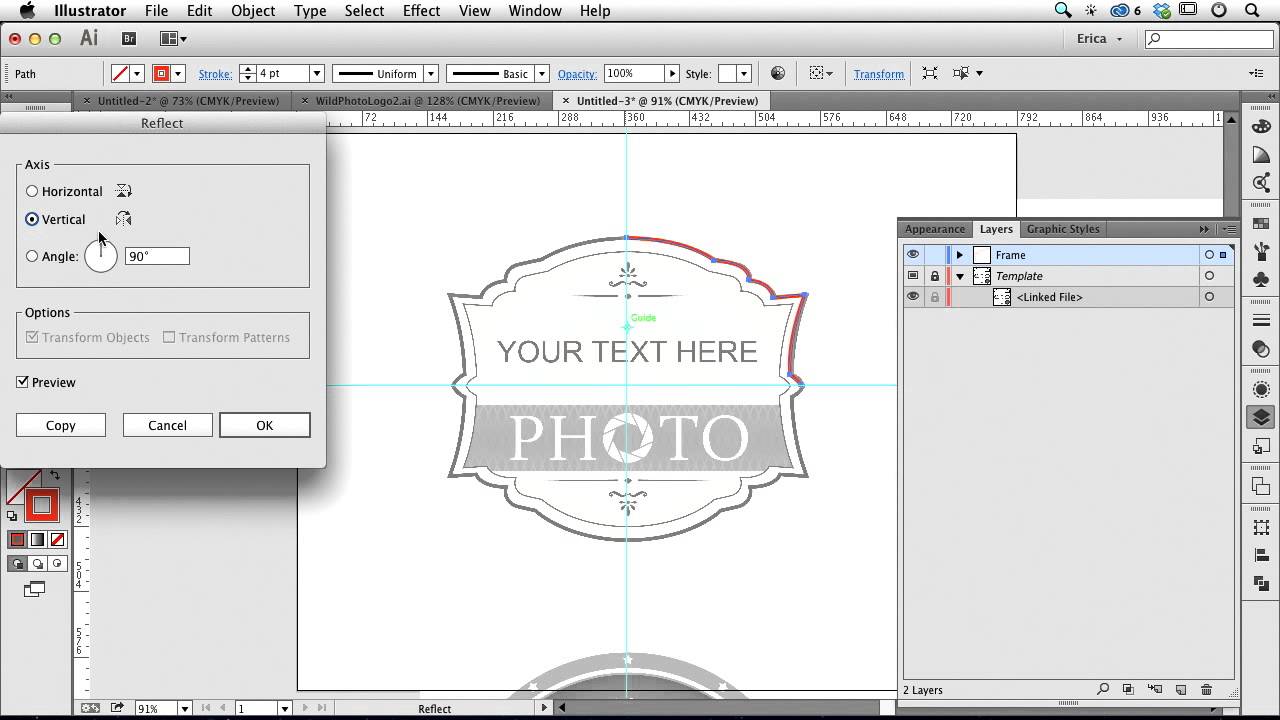Click the Color mode button in toolbox
This screenshot has width=1280, height=720.
(x=17, y=540)
